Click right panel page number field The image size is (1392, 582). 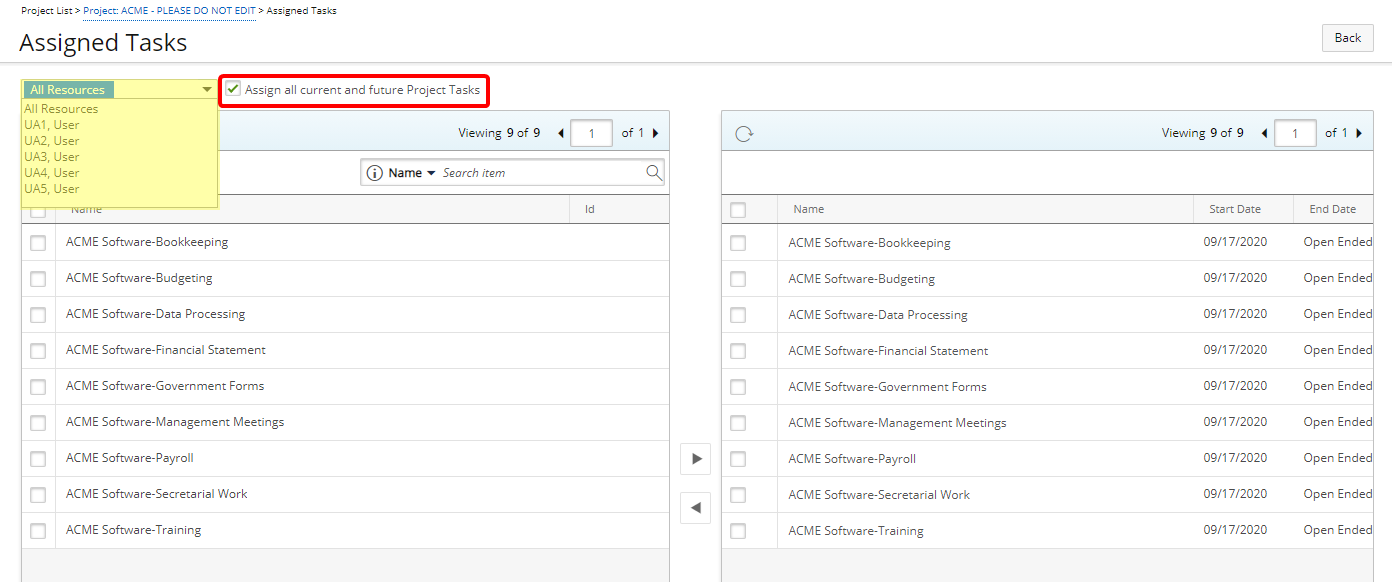pos(1295,133)
